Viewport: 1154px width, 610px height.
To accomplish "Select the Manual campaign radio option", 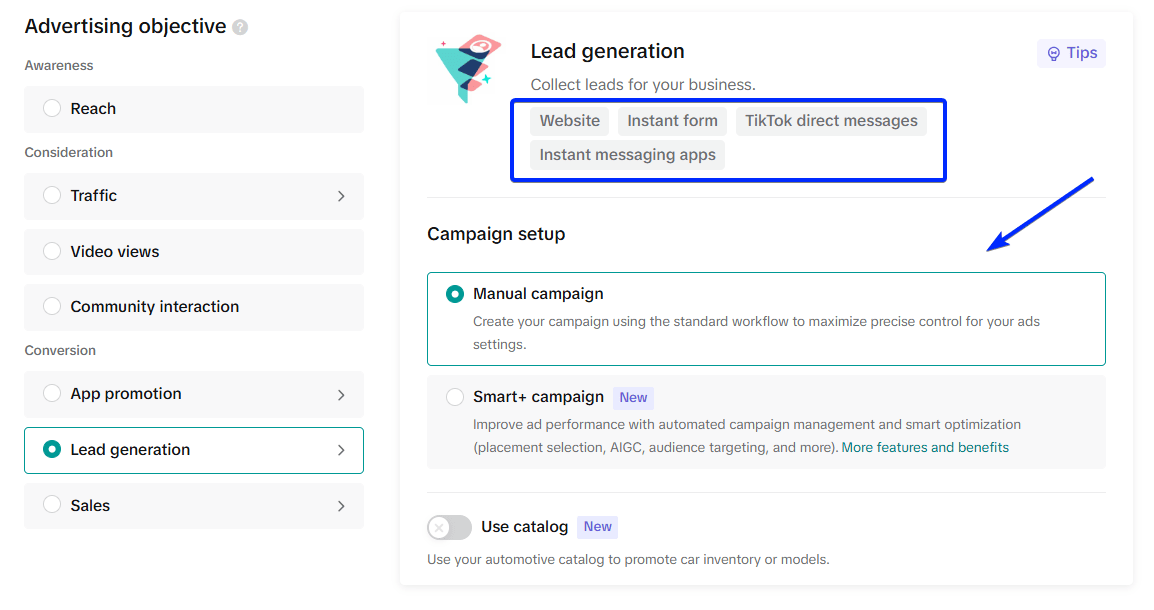I will click(455, 294).
